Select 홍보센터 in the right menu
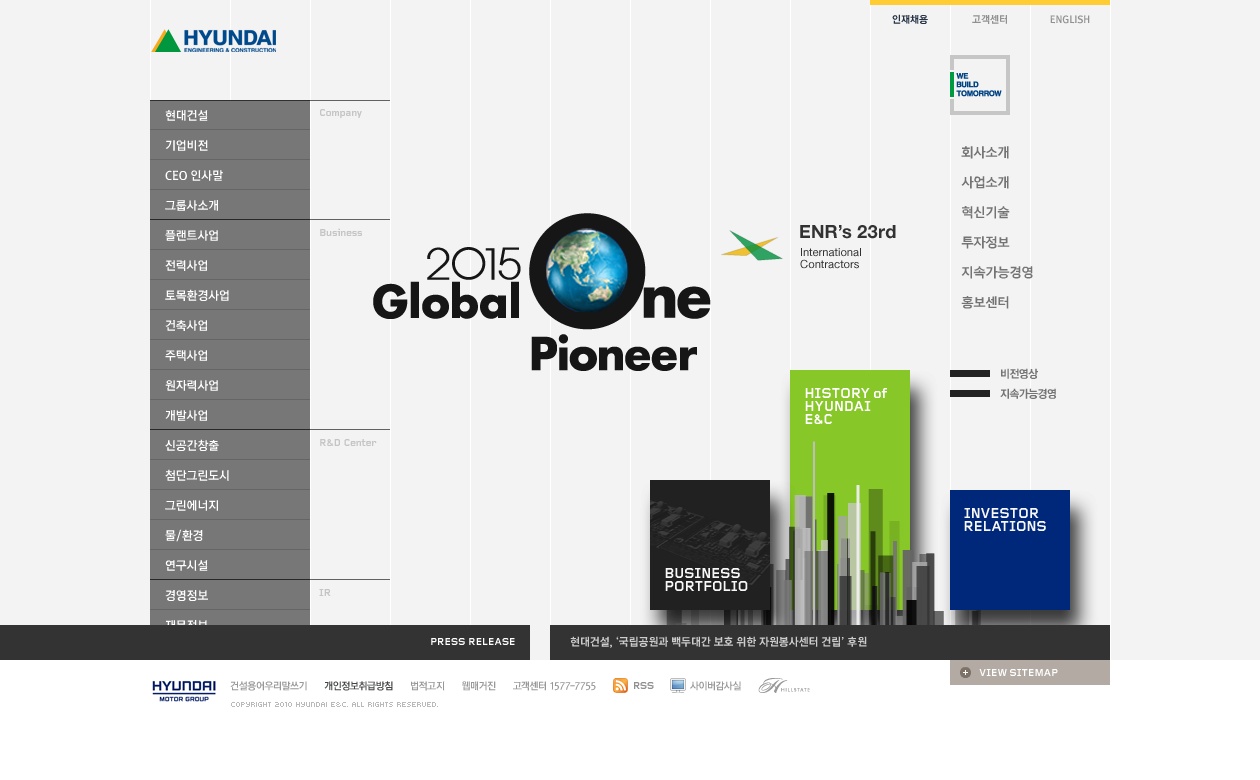The height and width of the screenshot is (780, 1260). (x=985, y=302)
